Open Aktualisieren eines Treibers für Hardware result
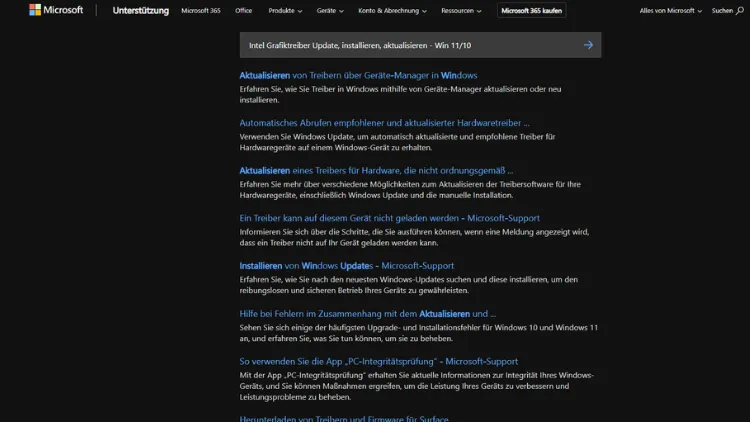750x422 pixels. (x=376, y=170)
